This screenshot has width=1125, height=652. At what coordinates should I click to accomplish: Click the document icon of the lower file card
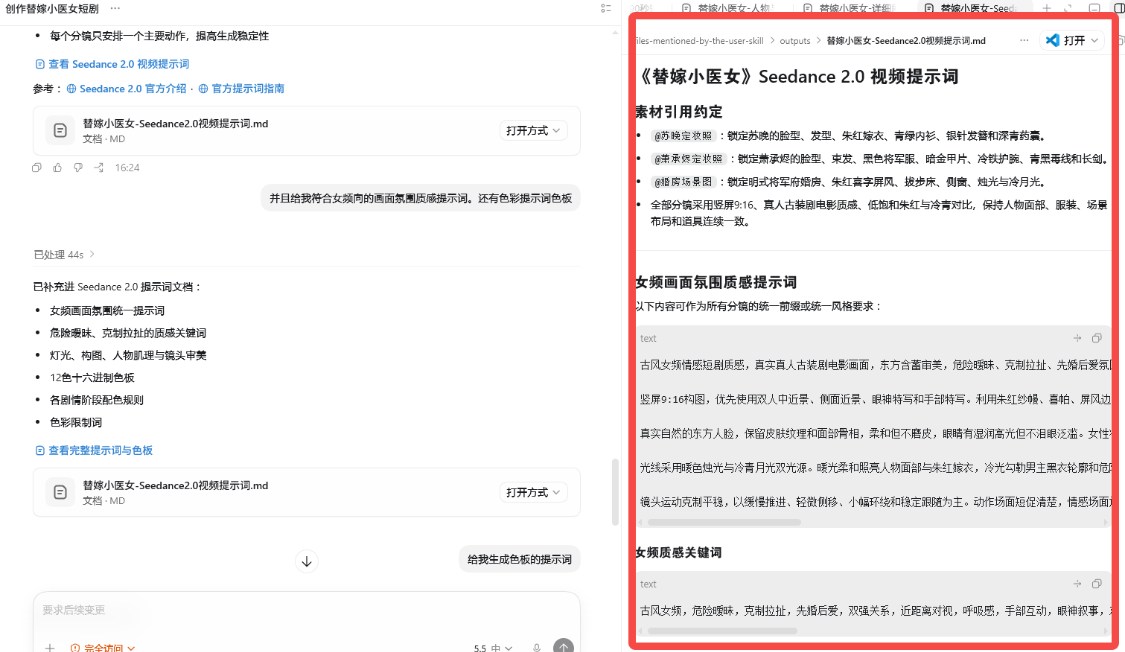(60, 492)
